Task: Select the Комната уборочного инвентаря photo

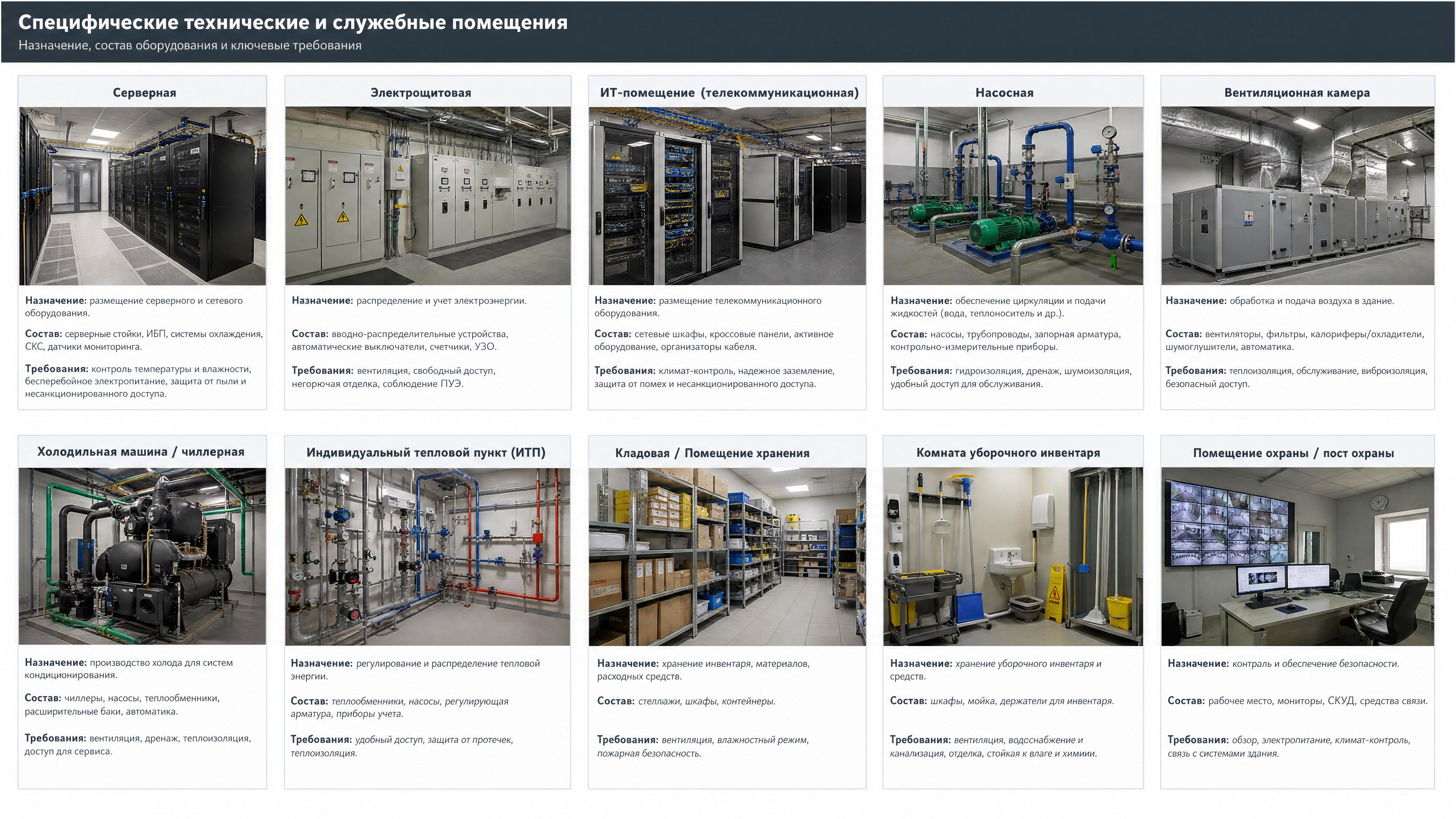Action: (1013, 557)
